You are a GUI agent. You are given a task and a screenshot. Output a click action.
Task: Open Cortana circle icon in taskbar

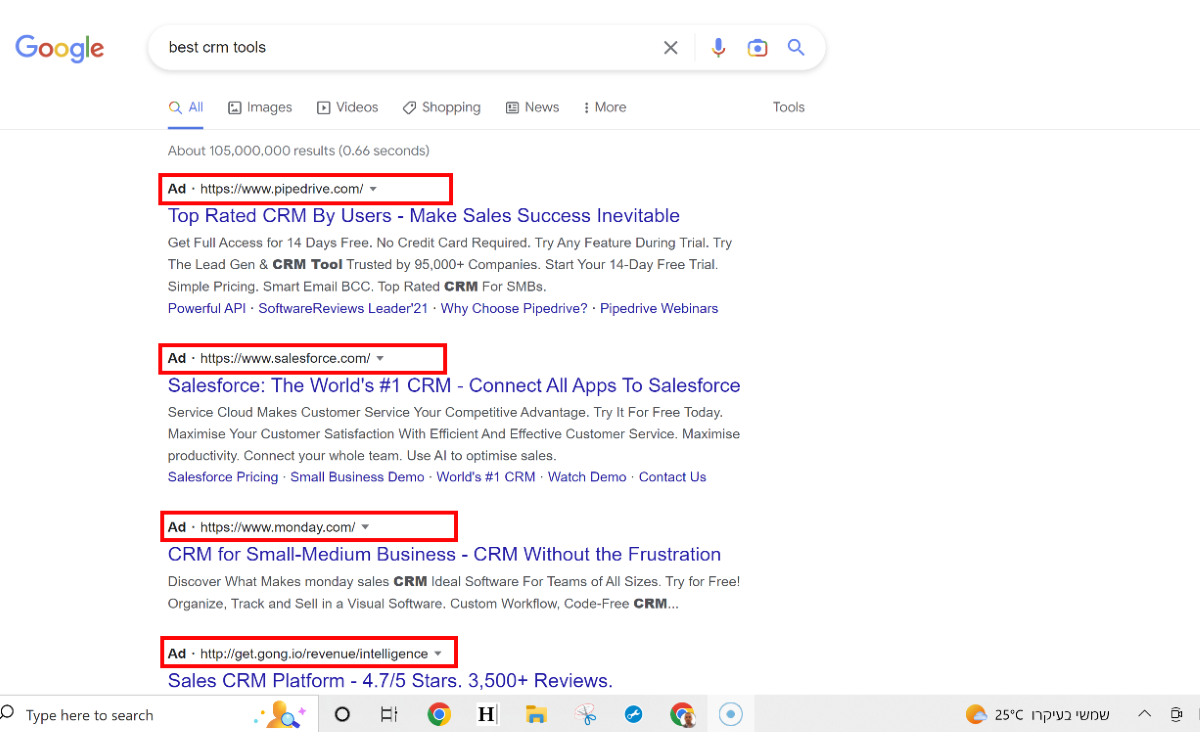pyautogui.click(x=342, y=714)
